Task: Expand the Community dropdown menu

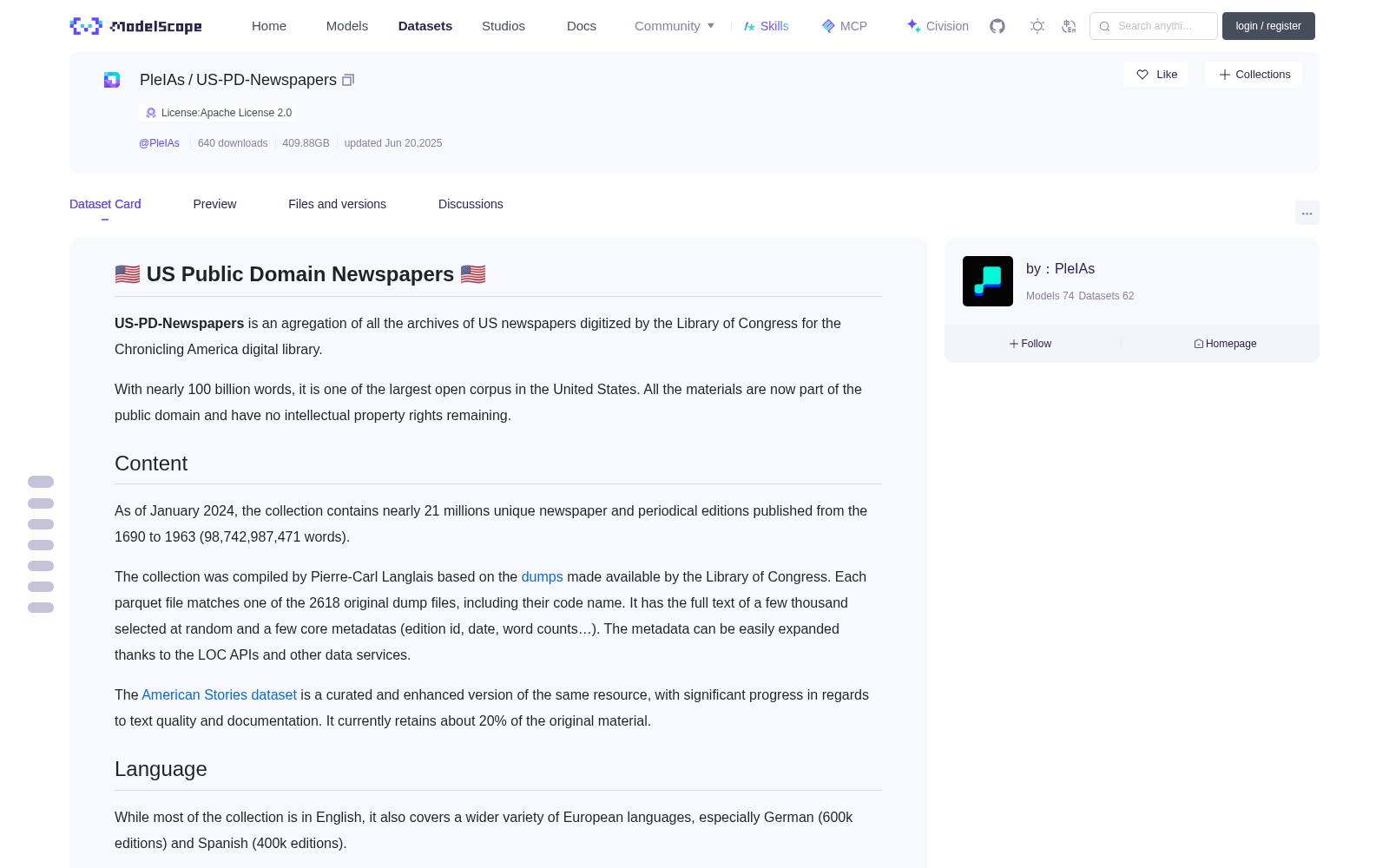Action: (675, 26)
